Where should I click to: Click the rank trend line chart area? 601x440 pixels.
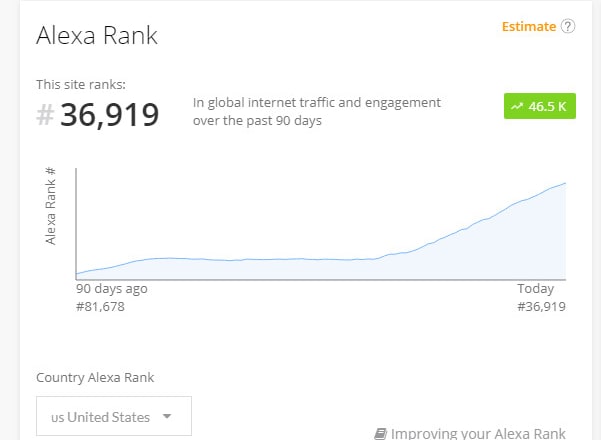point(321,224)
